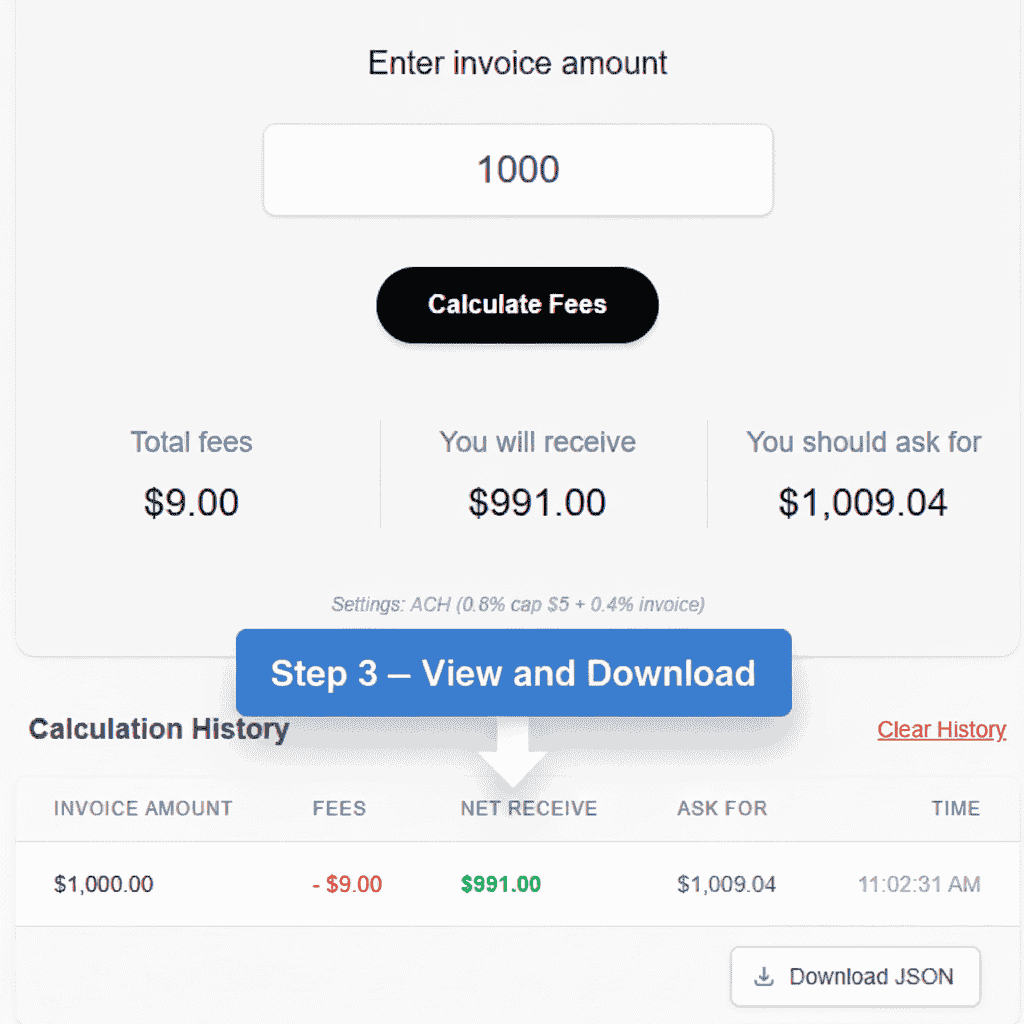This screenshot has height=1024, width=1024.
Task: Click the large $1,009.04 result value
Action: pyautogui.click(x=863, y=502)
